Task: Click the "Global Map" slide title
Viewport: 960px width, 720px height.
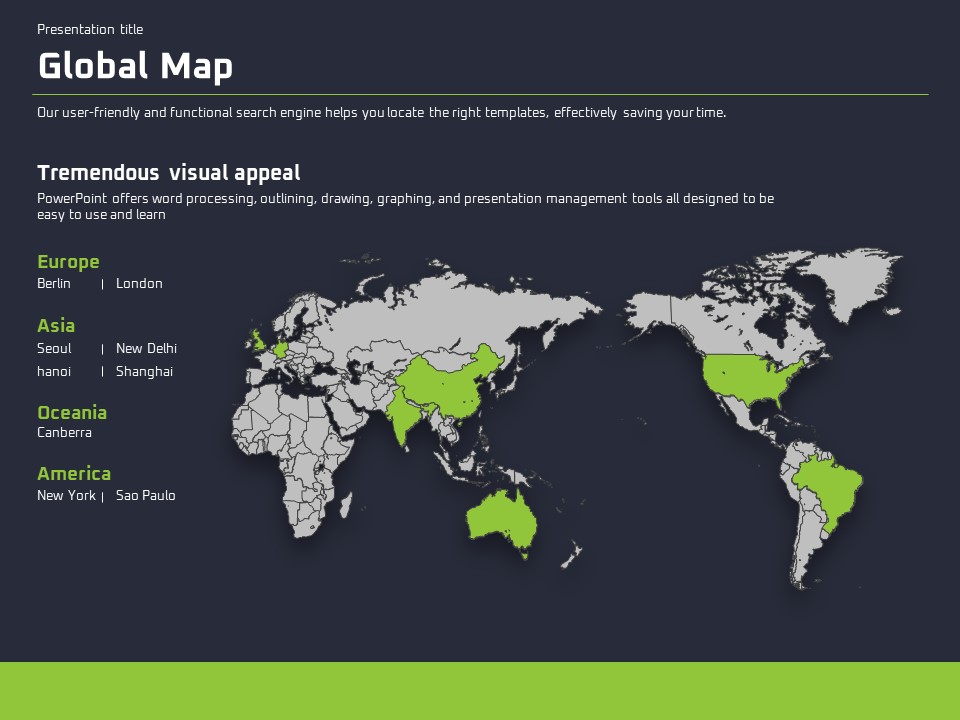Action: click(135, 67)
